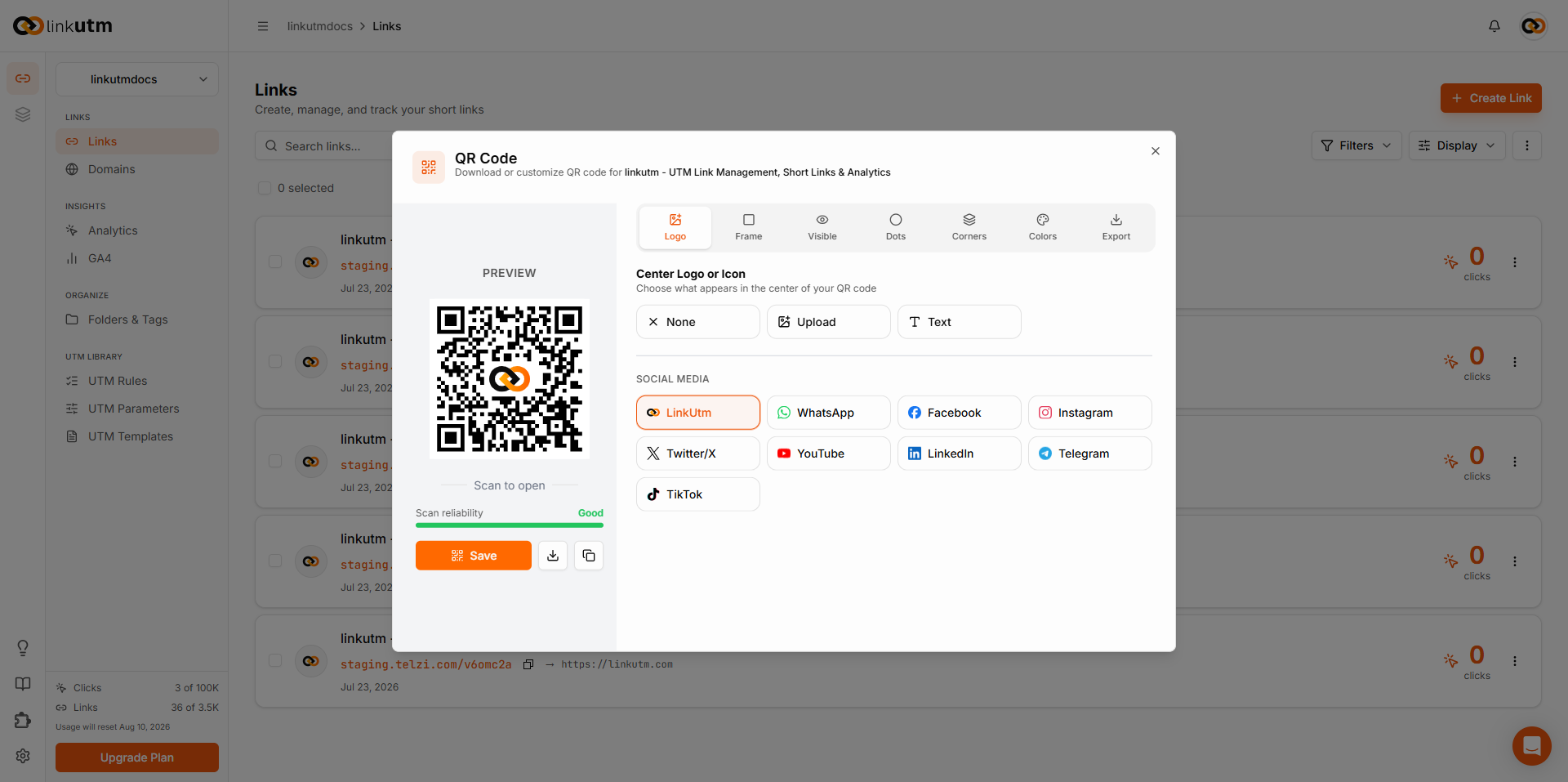The height and width of the screenshot is (782, 1568).
Task: Open Folders & Tags
Action: coord(137,320)
